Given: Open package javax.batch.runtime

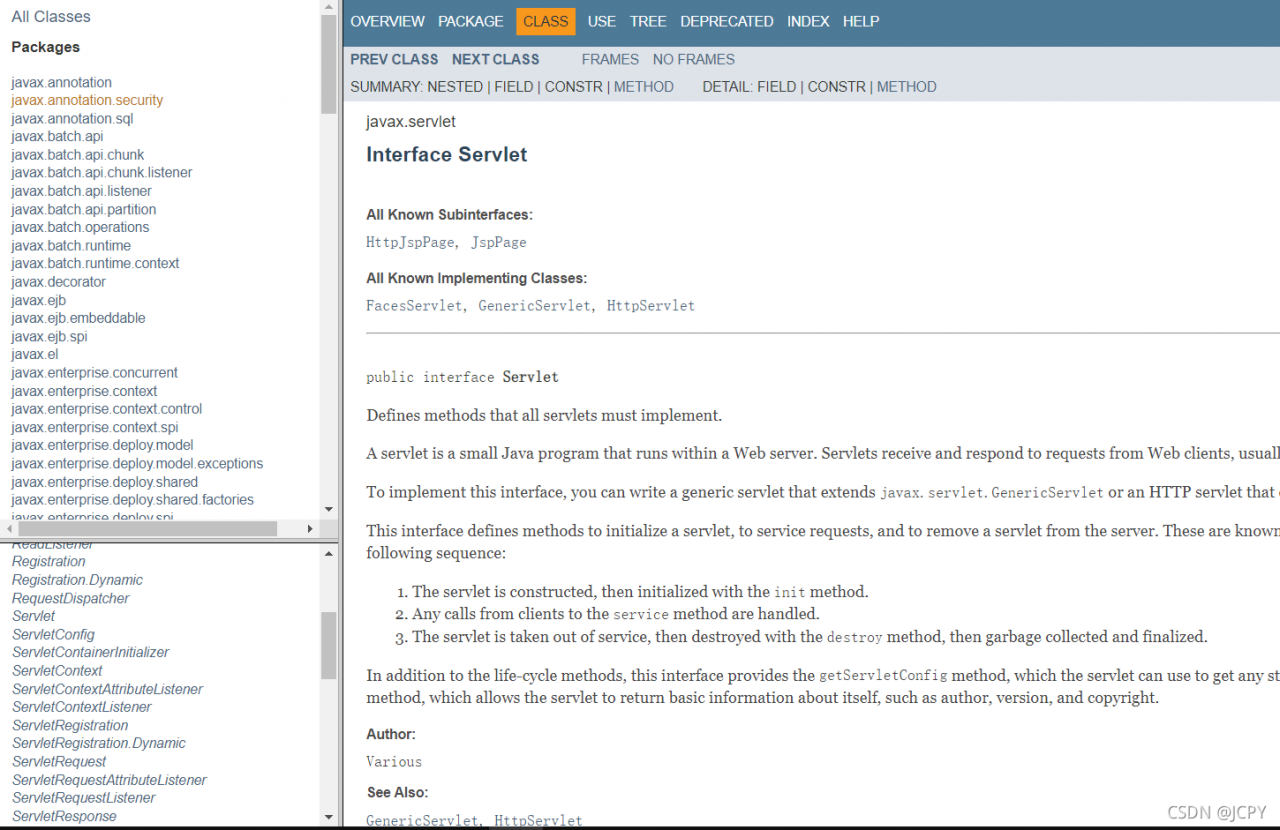Looking at the screenshot, I should 71,245.
